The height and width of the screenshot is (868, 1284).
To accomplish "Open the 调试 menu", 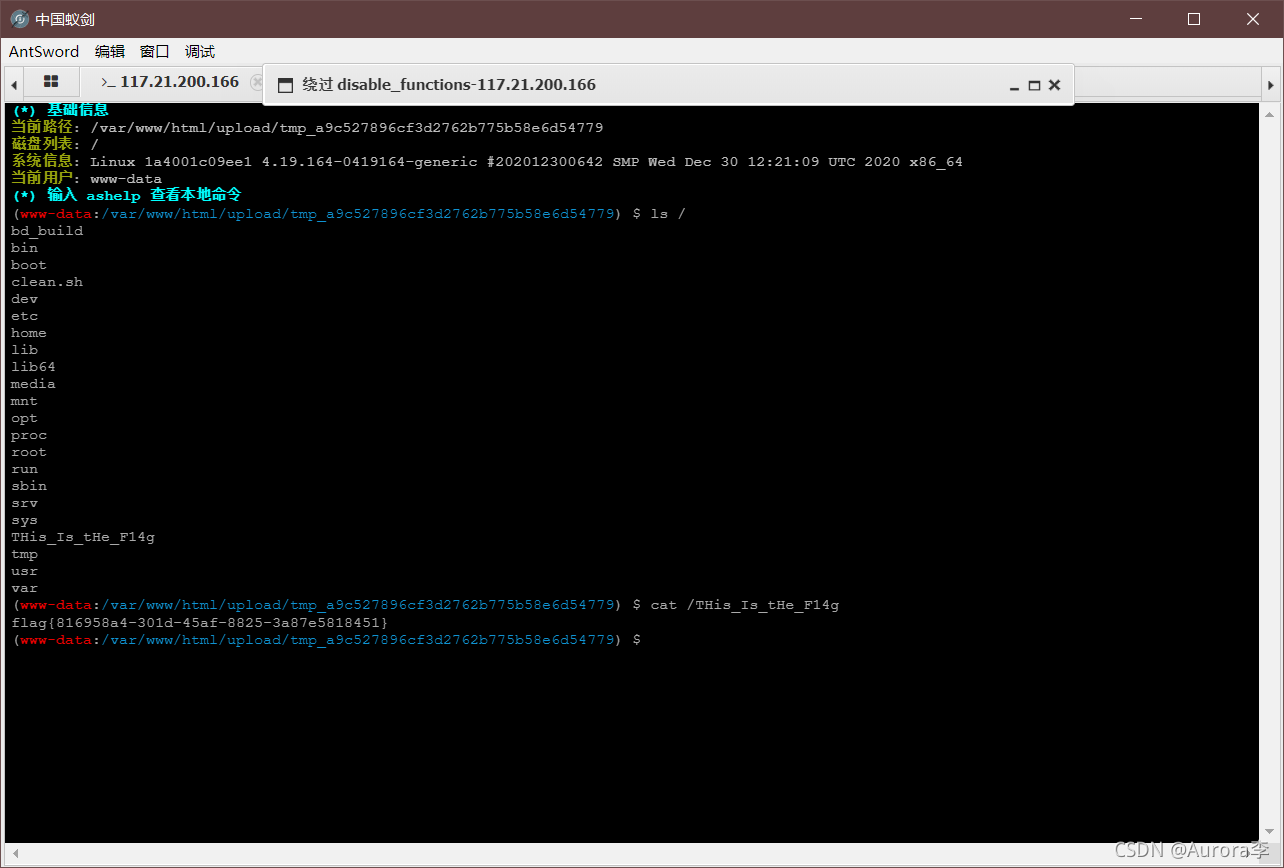I will (200, 52).
